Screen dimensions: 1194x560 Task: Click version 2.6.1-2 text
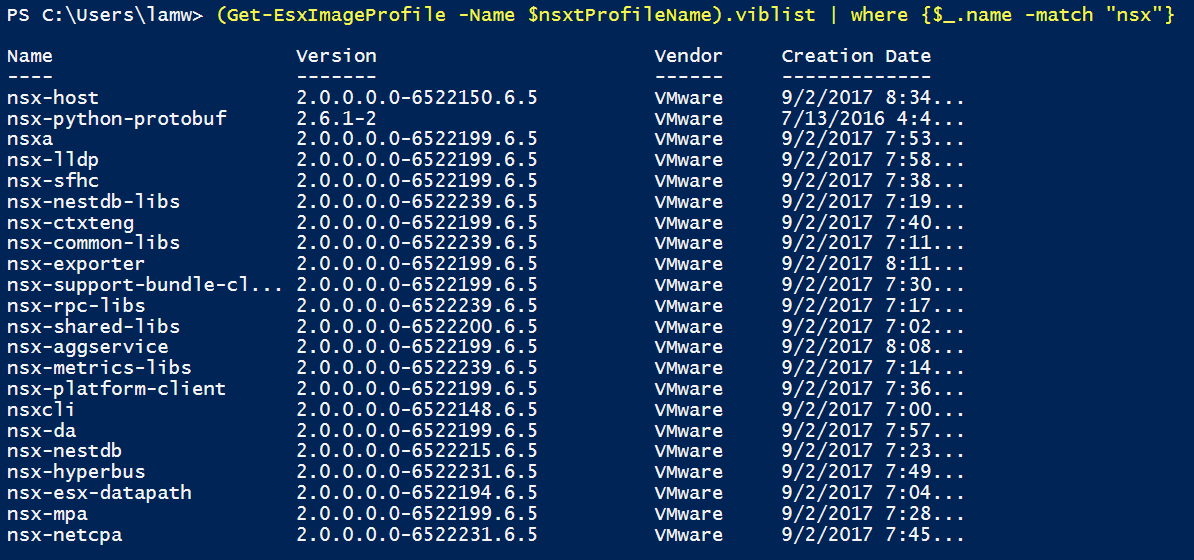coord(336,119)
